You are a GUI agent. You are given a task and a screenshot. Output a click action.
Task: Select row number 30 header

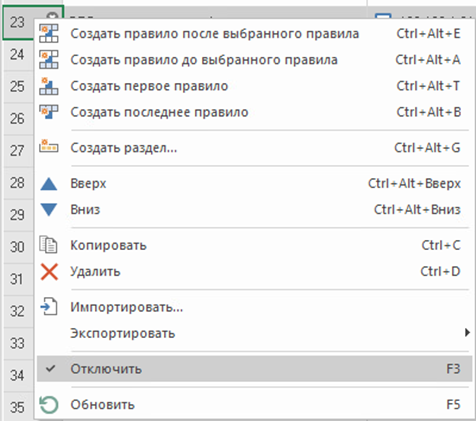click(17, 247)
